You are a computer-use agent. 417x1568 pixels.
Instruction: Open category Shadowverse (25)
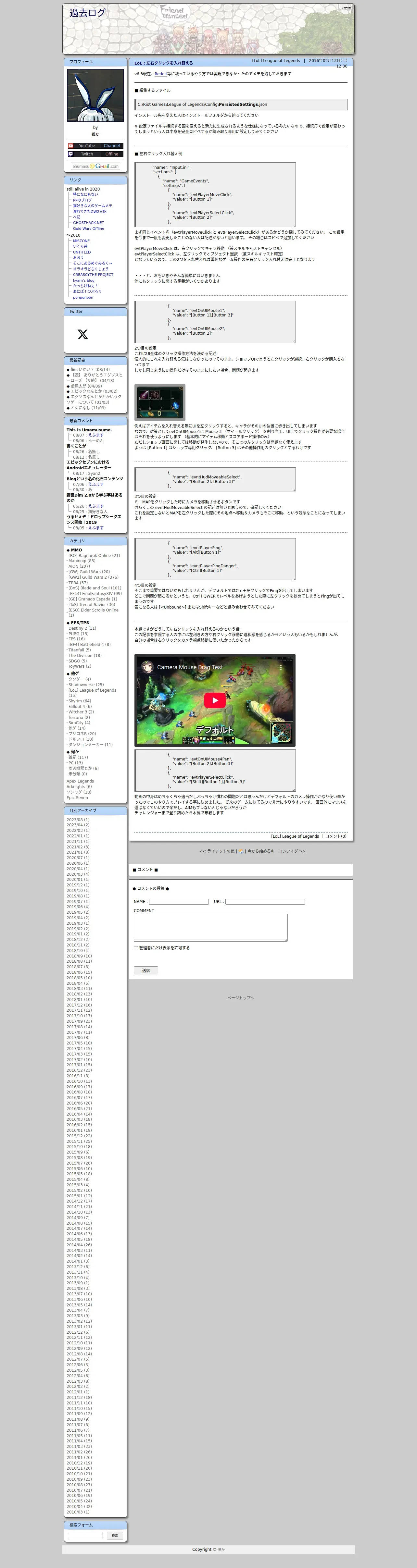(x=86, y=685)
